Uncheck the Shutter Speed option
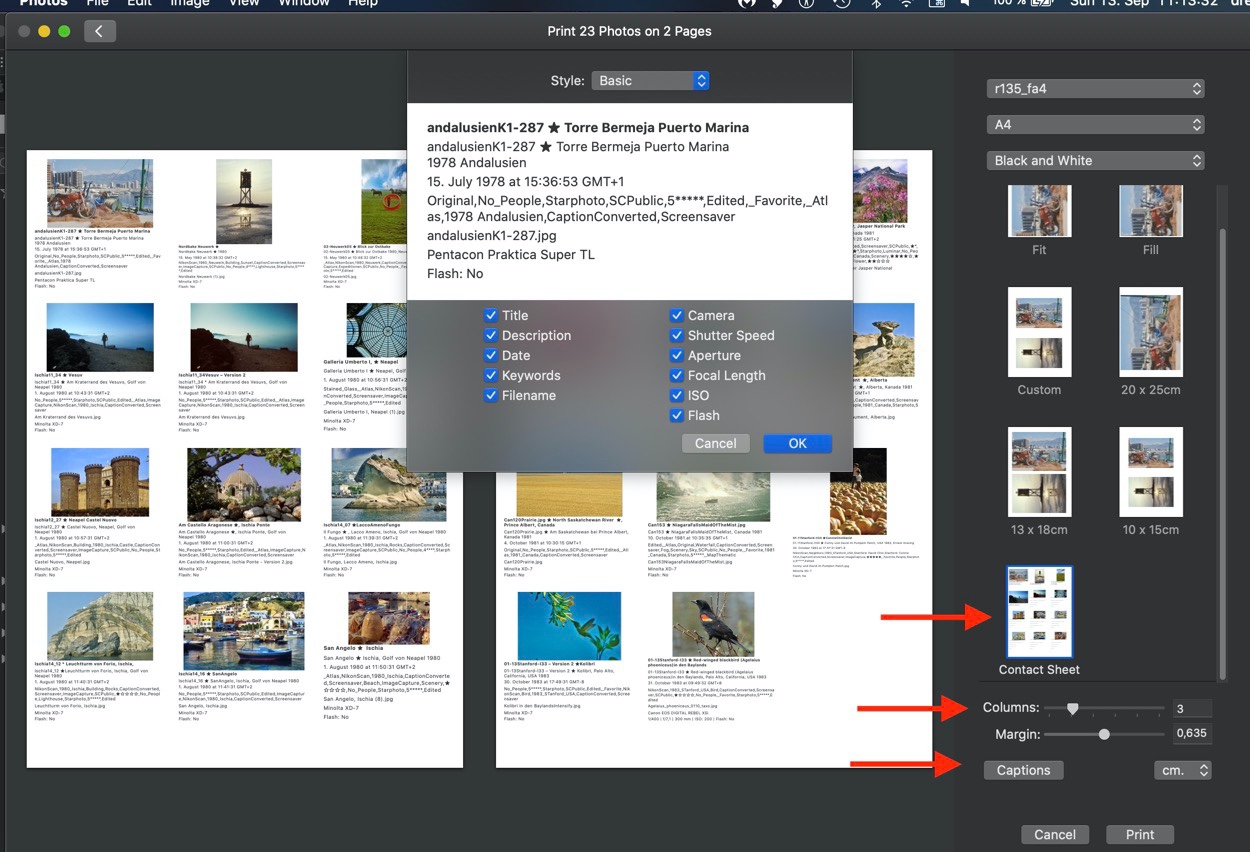Viewport: 1250px width, 852px height. point(676,335)
